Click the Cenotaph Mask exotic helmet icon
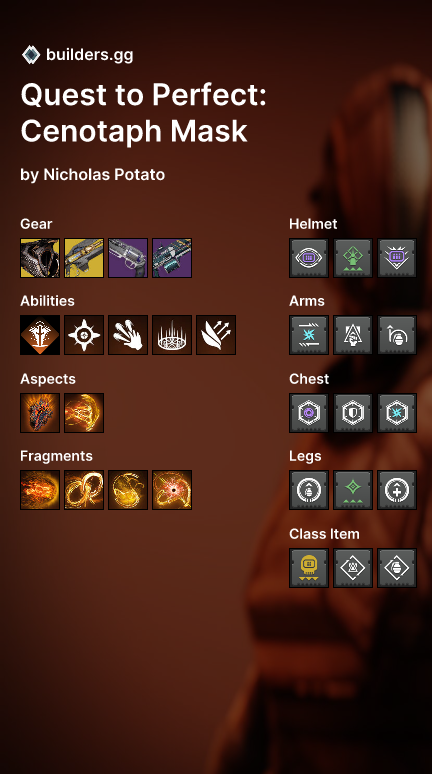Viewport: 432px width, 774px height. click(40, 258)
